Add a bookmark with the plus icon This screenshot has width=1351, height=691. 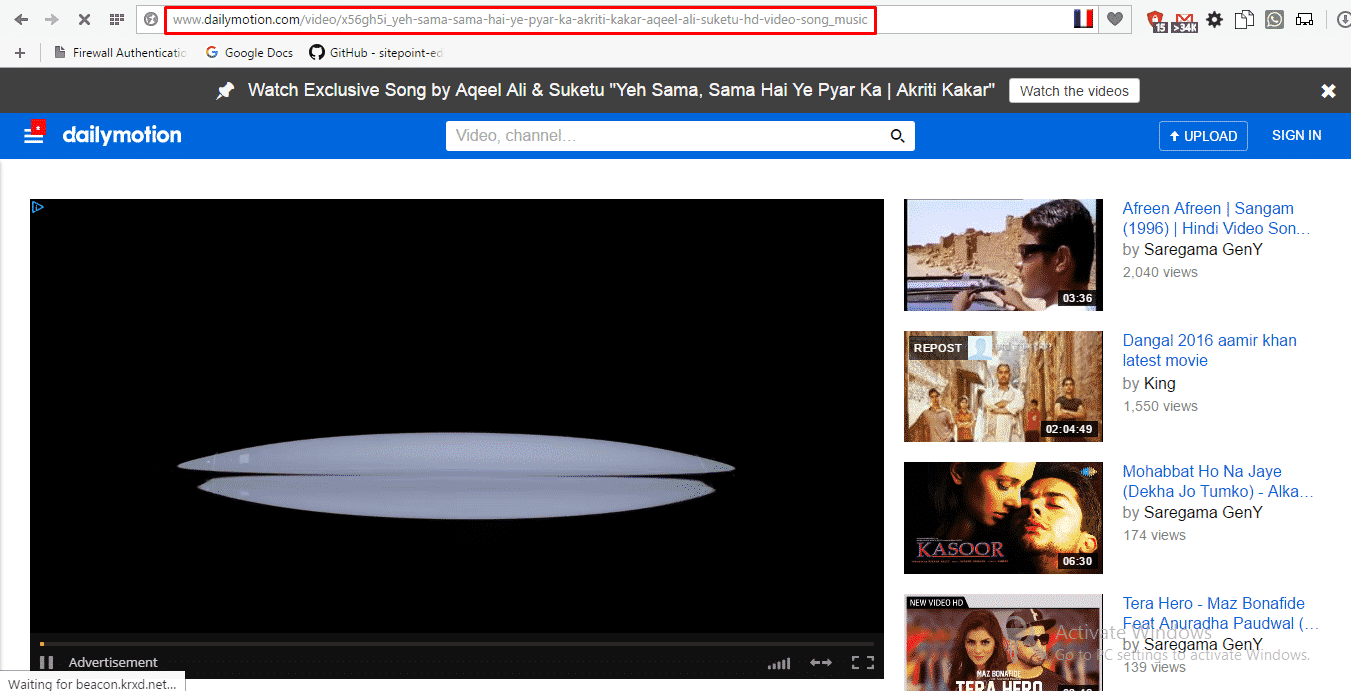(20, 52)
